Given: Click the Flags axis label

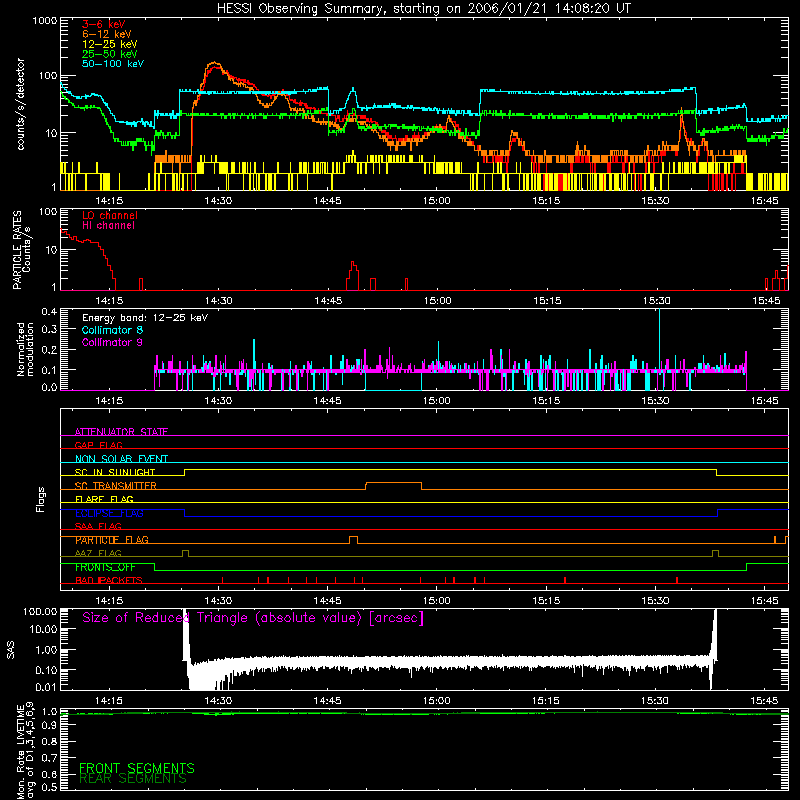Looking at the screenshot, I should point(41,499).
